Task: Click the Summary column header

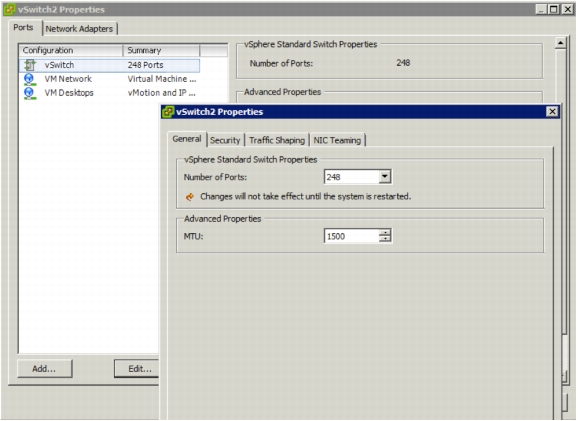Action: pos(161,50)
